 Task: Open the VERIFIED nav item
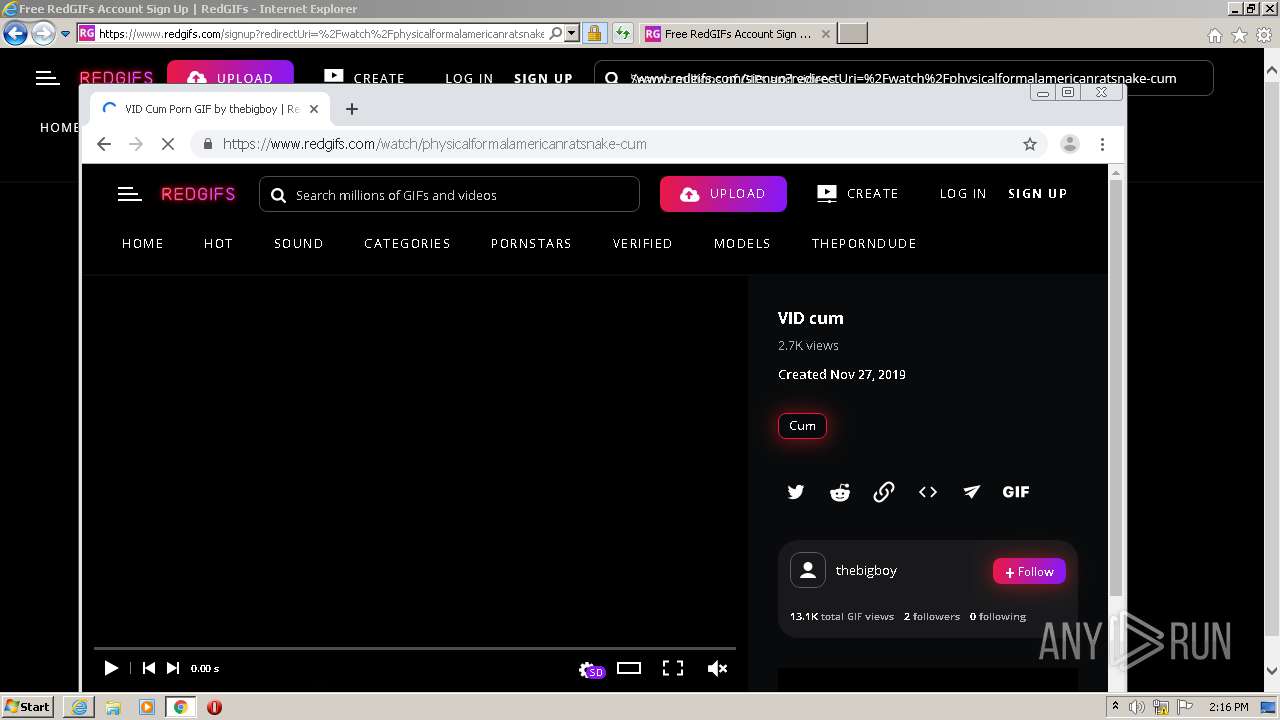pos(643,243)
